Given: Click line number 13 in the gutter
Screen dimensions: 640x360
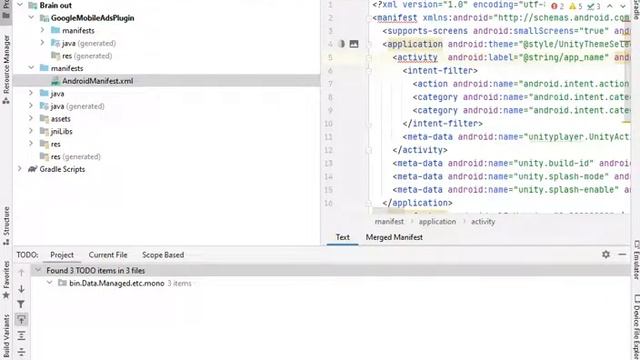Looking at the screenshot, I should click(x=329, y=163).
